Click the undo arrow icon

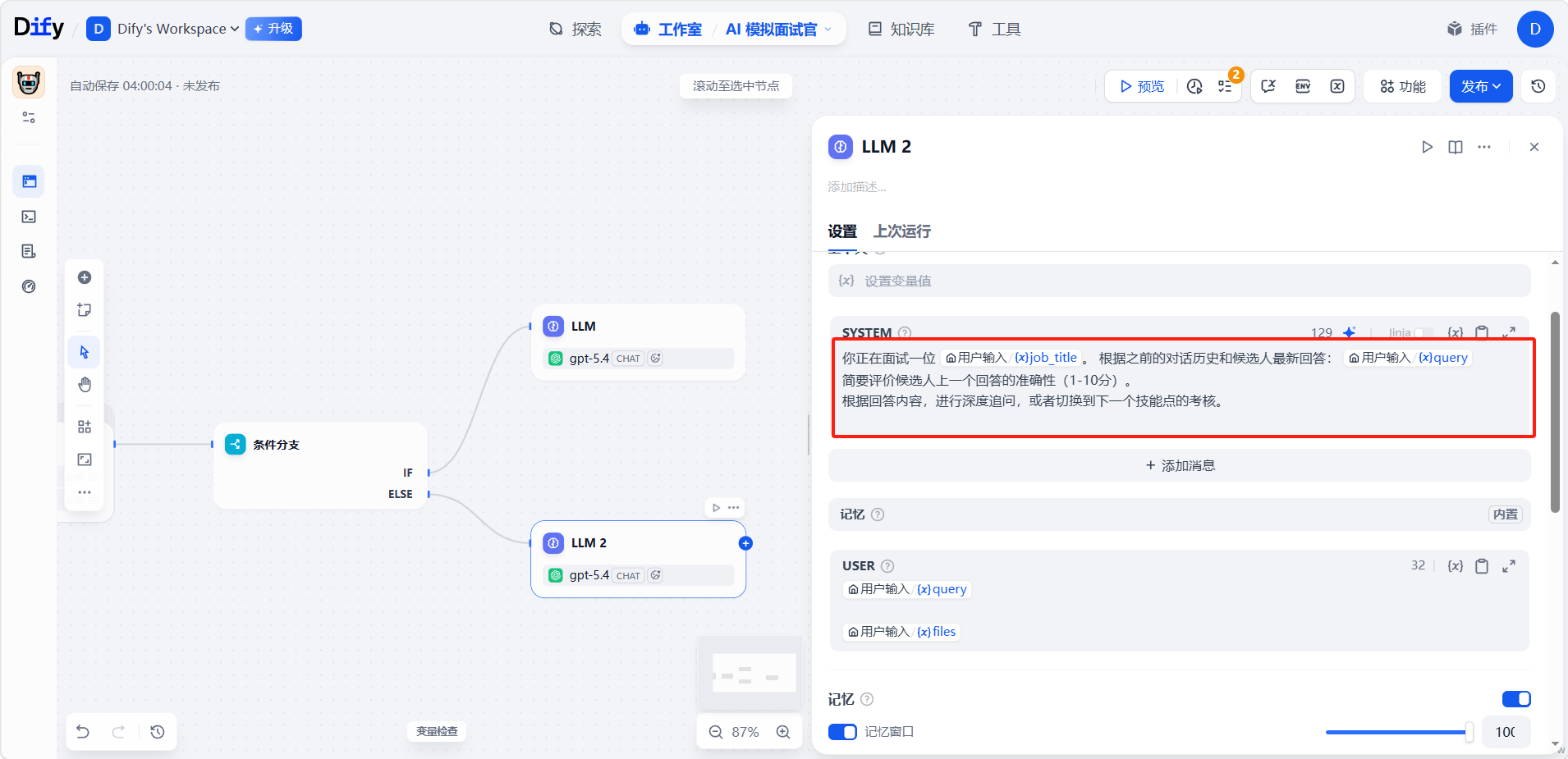[x=83, y=731]
